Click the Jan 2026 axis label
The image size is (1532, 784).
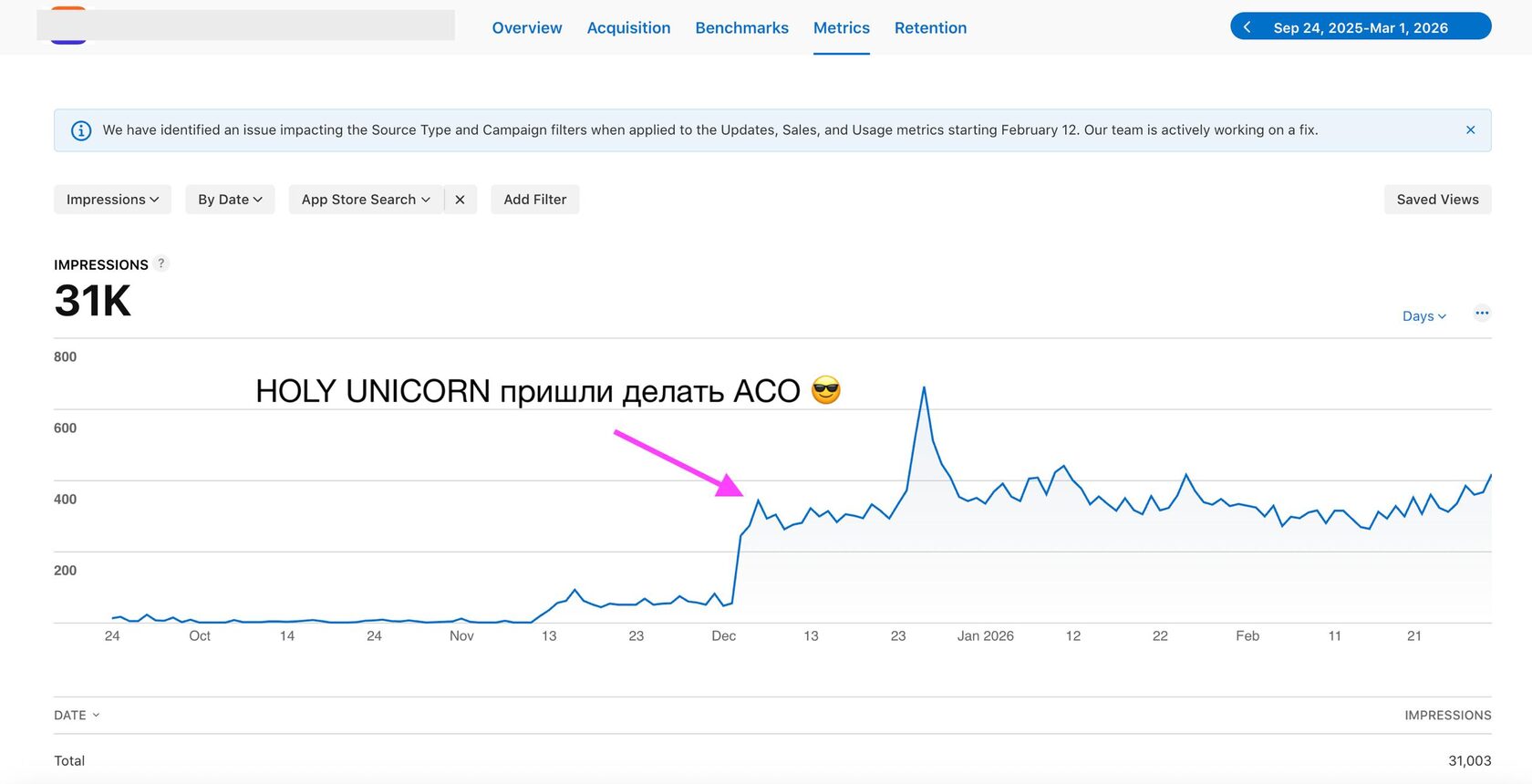click(x=985, y=636)
